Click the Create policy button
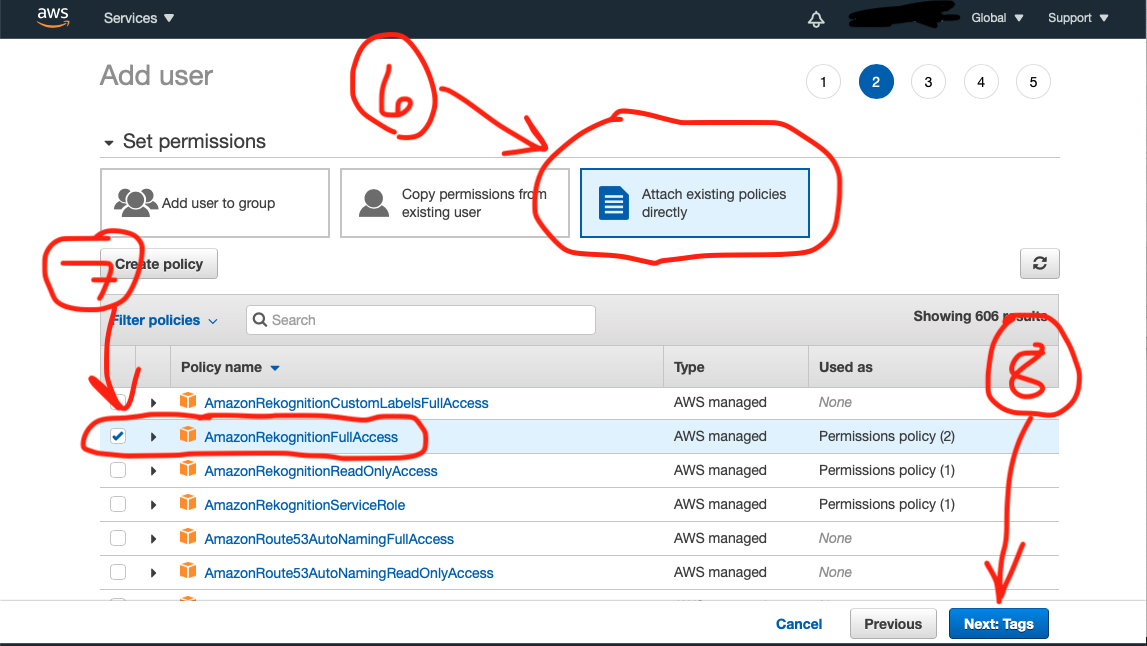1147x646 pixels. pyautogui.click(x=159, y=264)
